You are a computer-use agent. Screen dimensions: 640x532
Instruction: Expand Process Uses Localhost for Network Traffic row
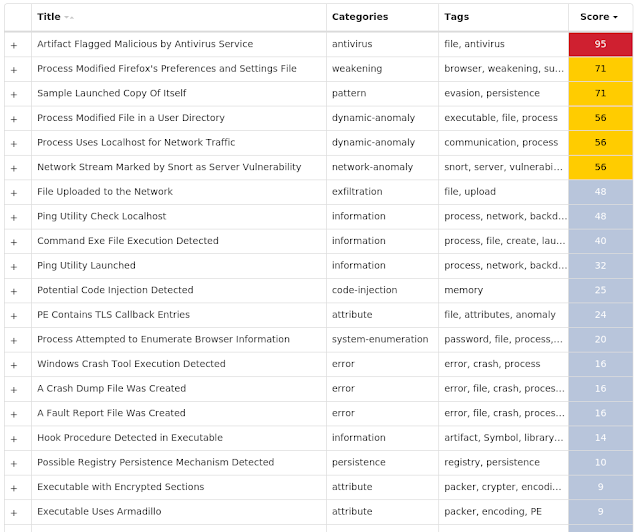[14, 144]
